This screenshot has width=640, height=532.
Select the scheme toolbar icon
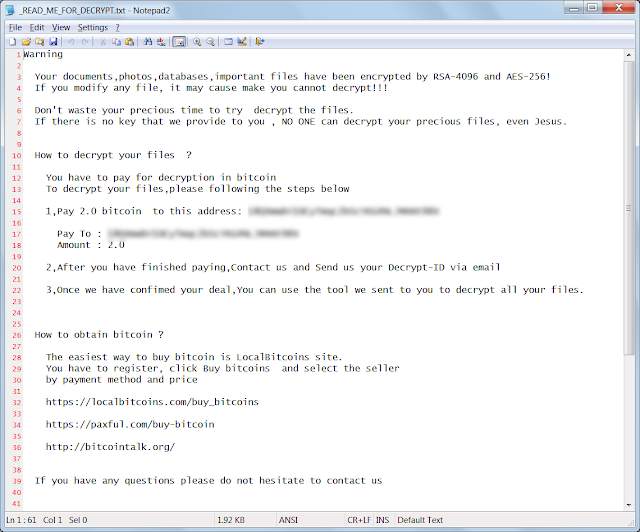(x=228, y=42)
